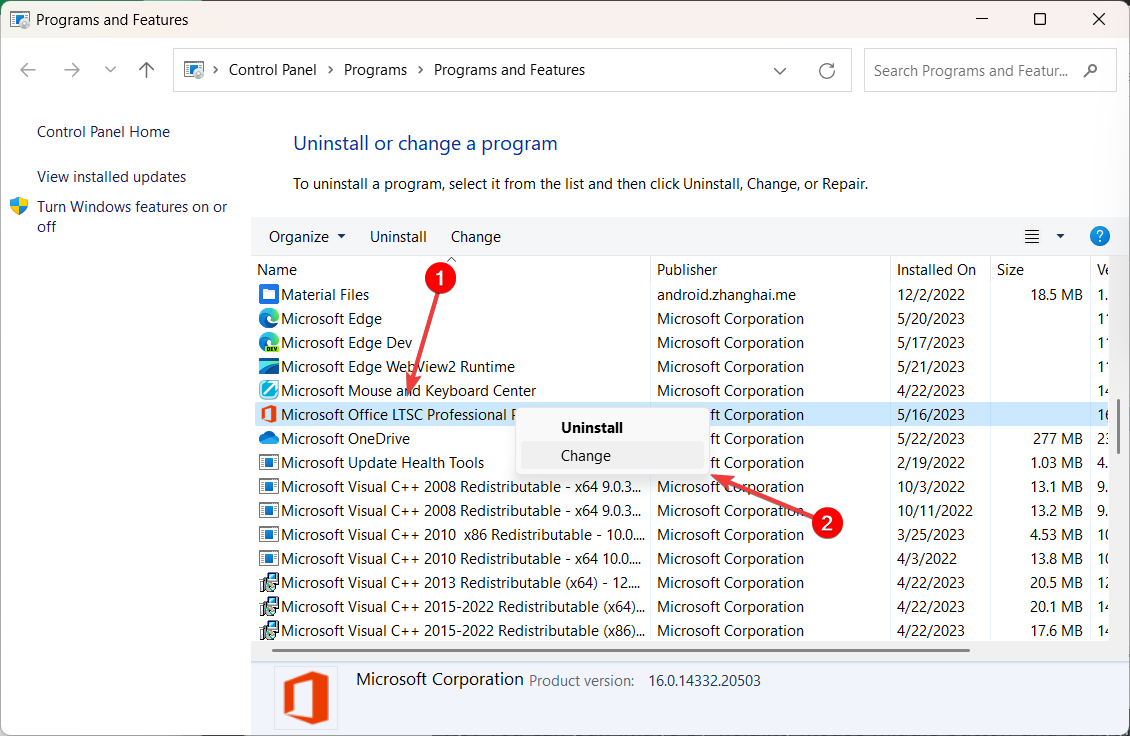The image size is (1130, 736).
Task: Expand the chevron after Control Panel breadcrumb
Action: 330,70
